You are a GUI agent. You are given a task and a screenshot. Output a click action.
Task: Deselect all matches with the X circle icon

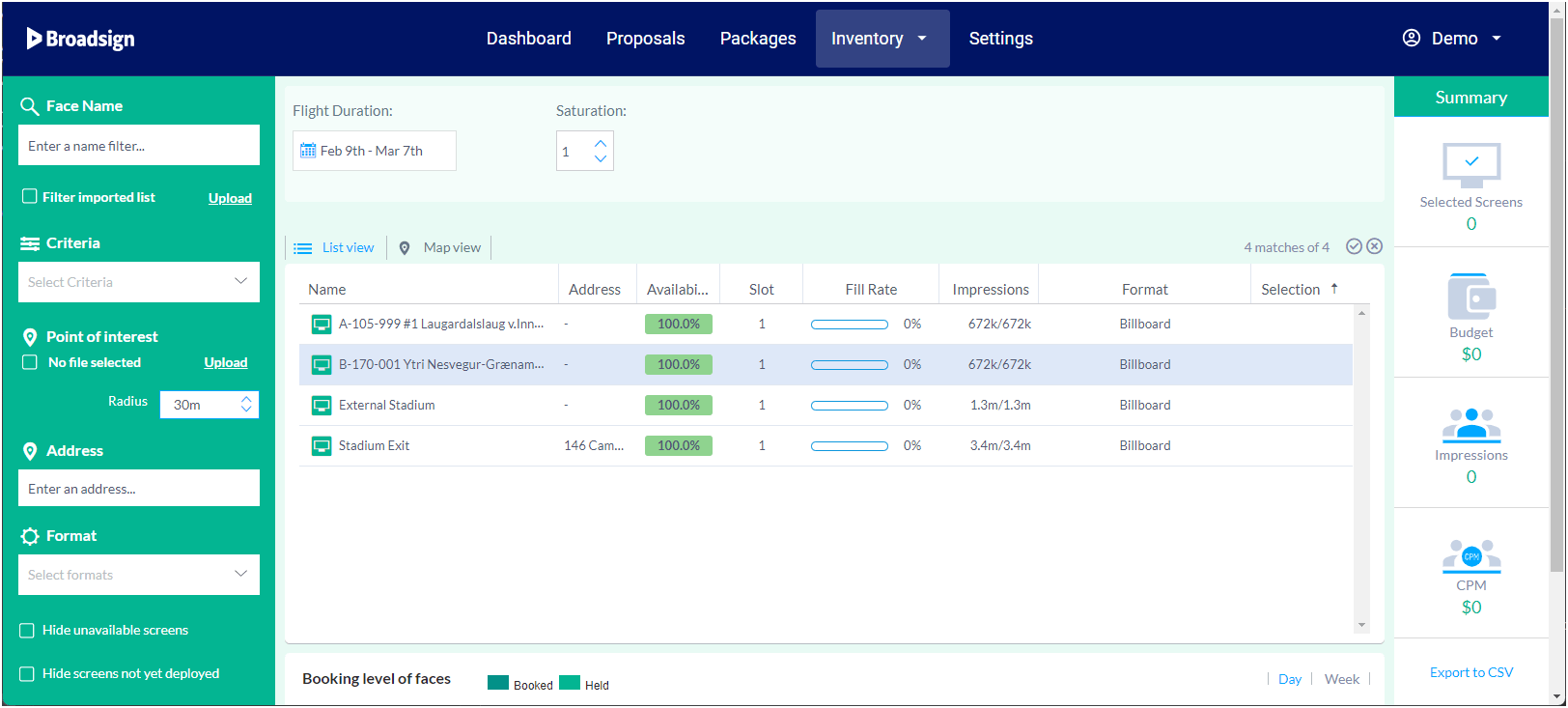(x=1375, y=246)
